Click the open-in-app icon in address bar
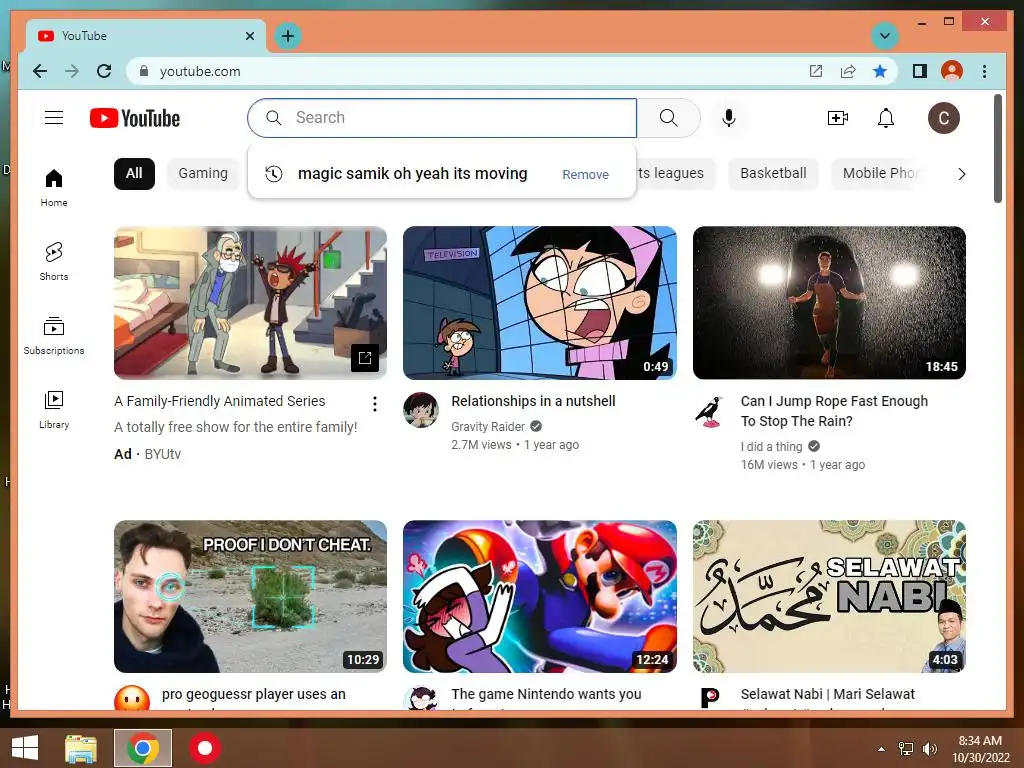The height and width of the screenshot is (768, 1024). pos(816,71)
